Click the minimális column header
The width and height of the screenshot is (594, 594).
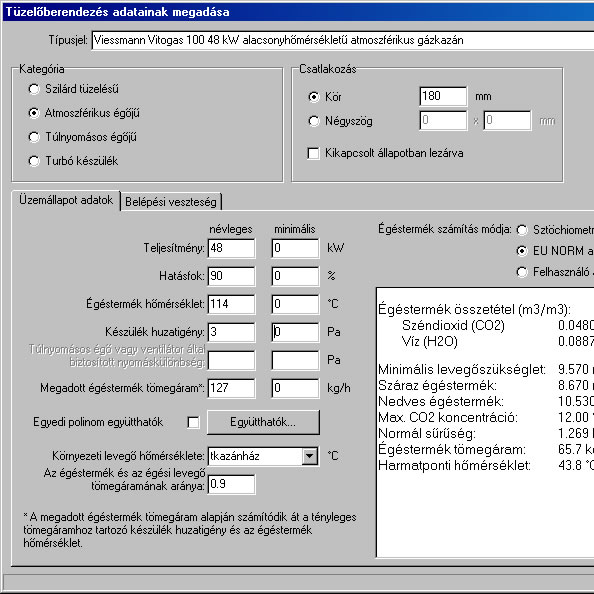(x=295, y=229)
